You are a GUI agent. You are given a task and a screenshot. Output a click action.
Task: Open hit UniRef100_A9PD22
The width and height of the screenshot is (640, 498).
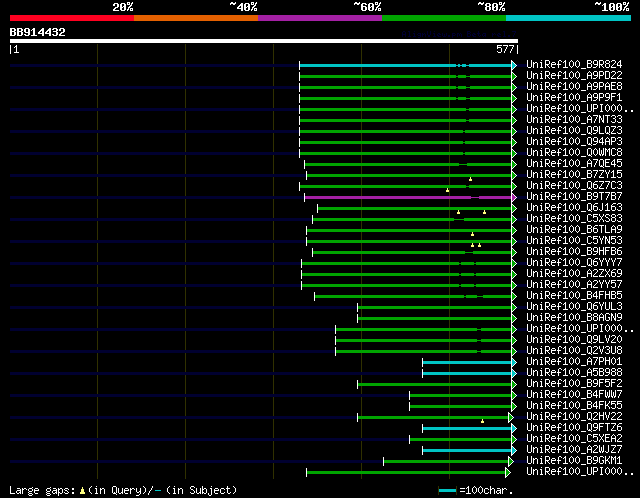coord(574,76)
